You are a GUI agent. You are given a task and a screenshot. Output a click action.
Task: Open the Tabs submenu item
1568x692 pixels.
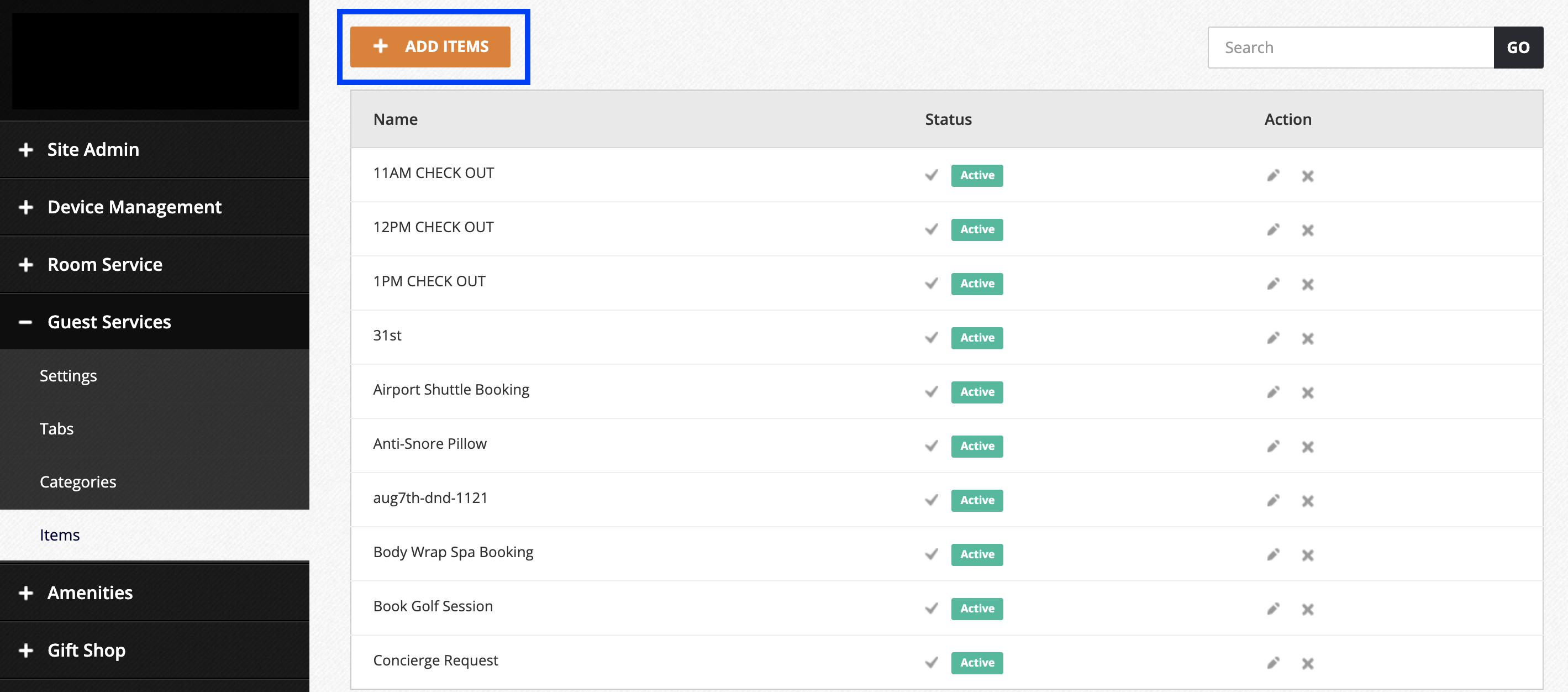click(56, 429)
